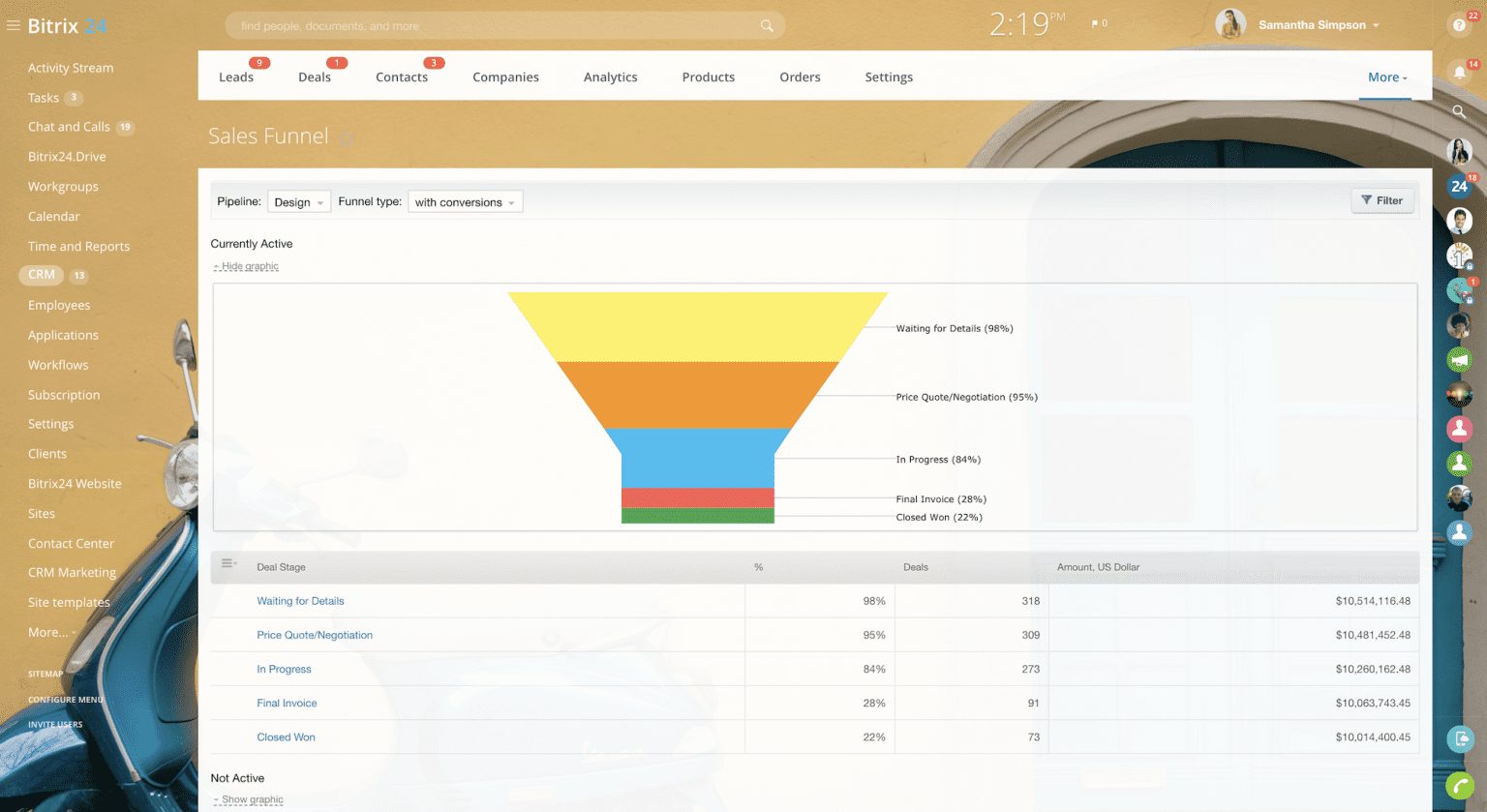Open the Bitrix24 hamburger menu

(x=14, y=25)
